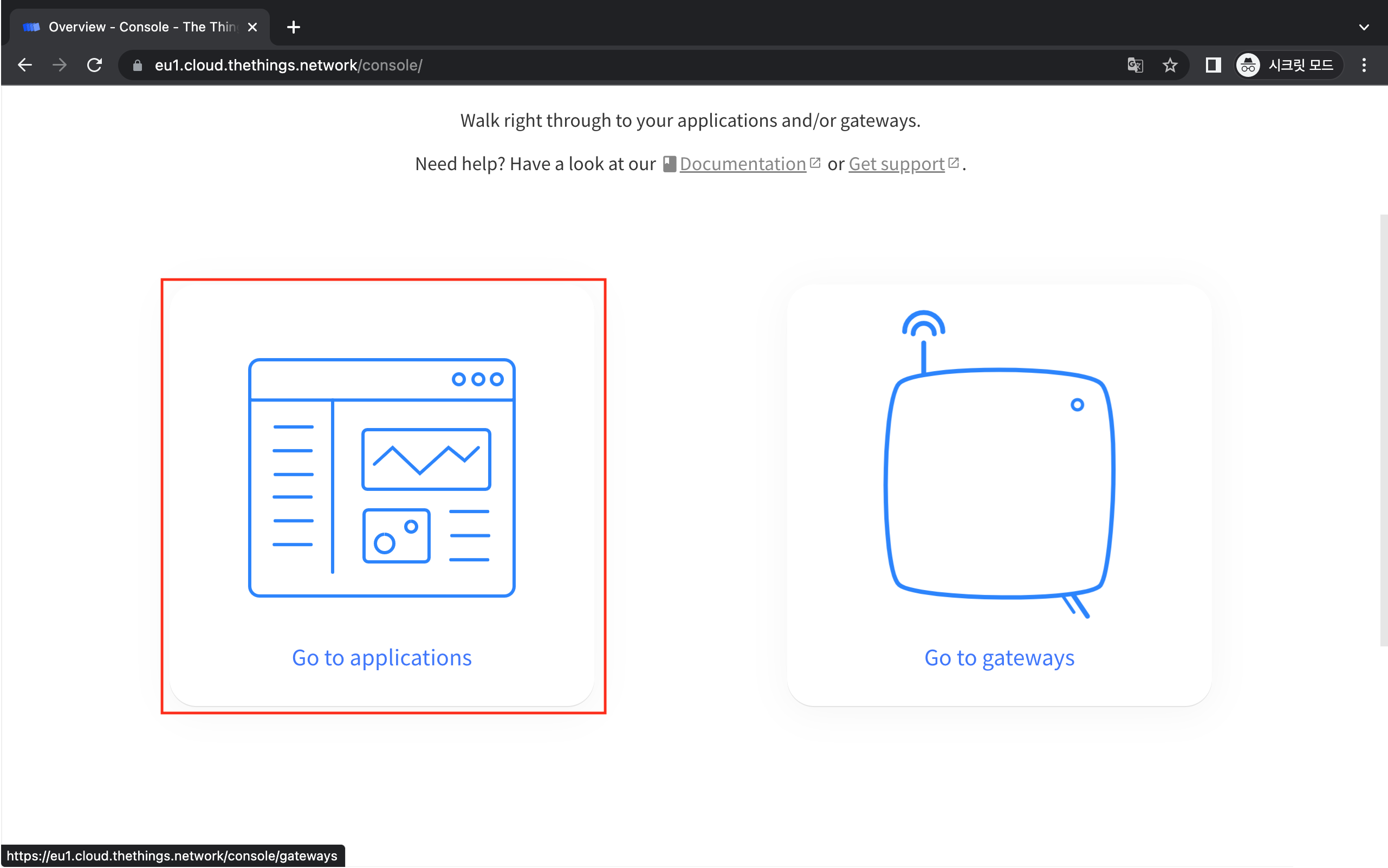Open the browser side panel icon
This screenshot has width=1388, height=868.
pos(1213,65)
